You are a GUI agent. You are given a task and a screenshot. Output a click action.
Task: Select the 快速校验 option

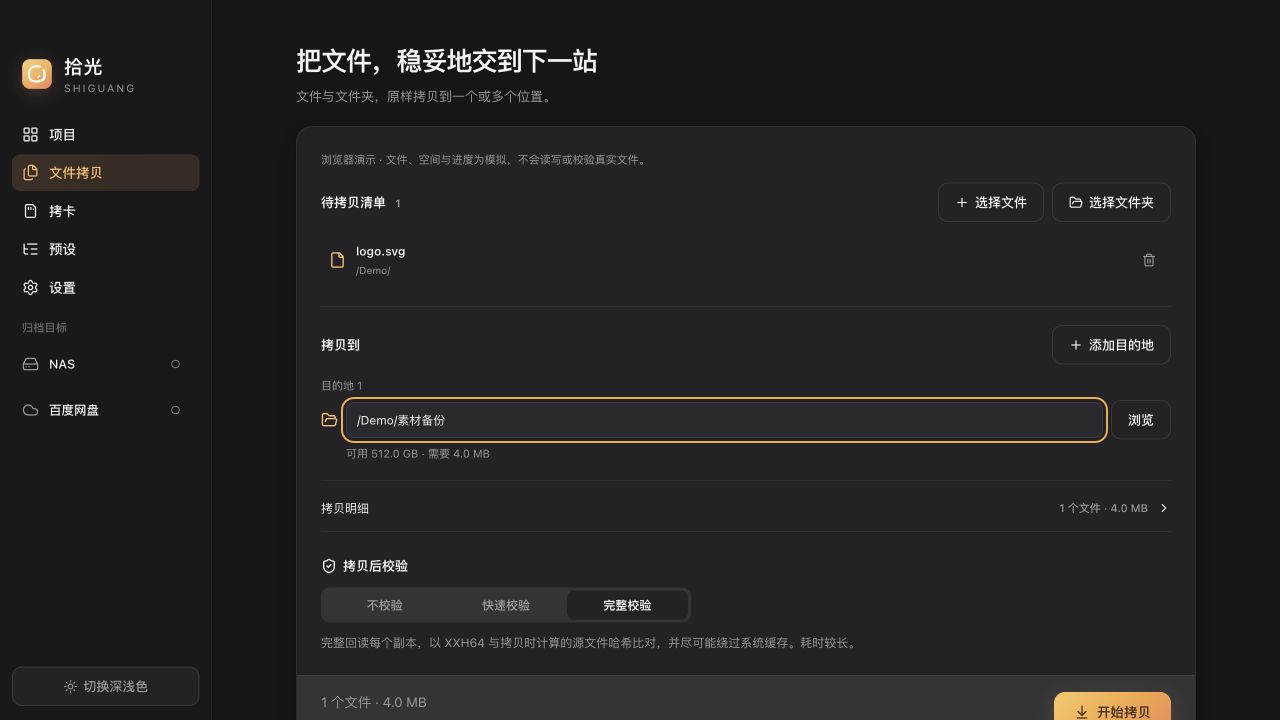[x=506, y=605]
